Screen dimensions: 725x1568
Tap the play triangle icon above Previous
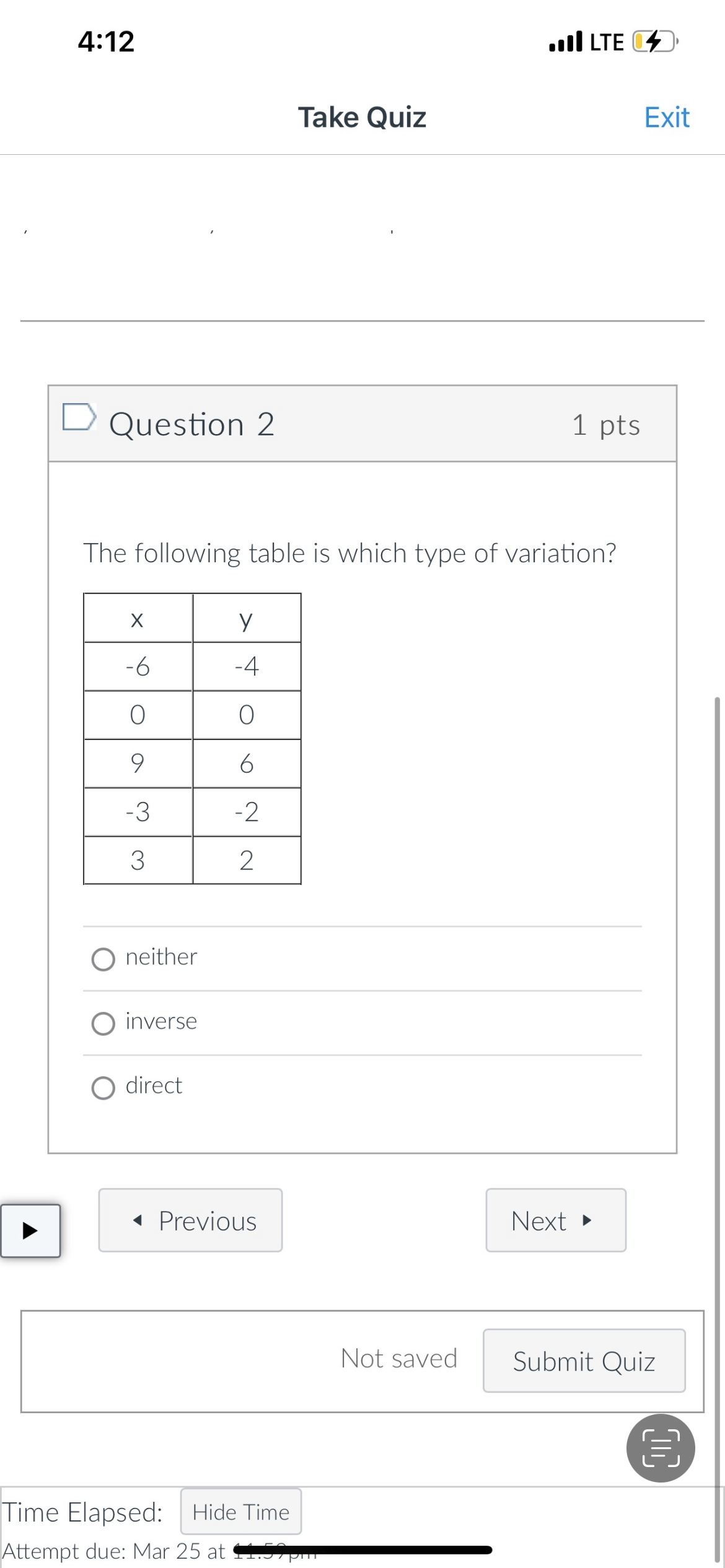click(x=30, y=1231)
